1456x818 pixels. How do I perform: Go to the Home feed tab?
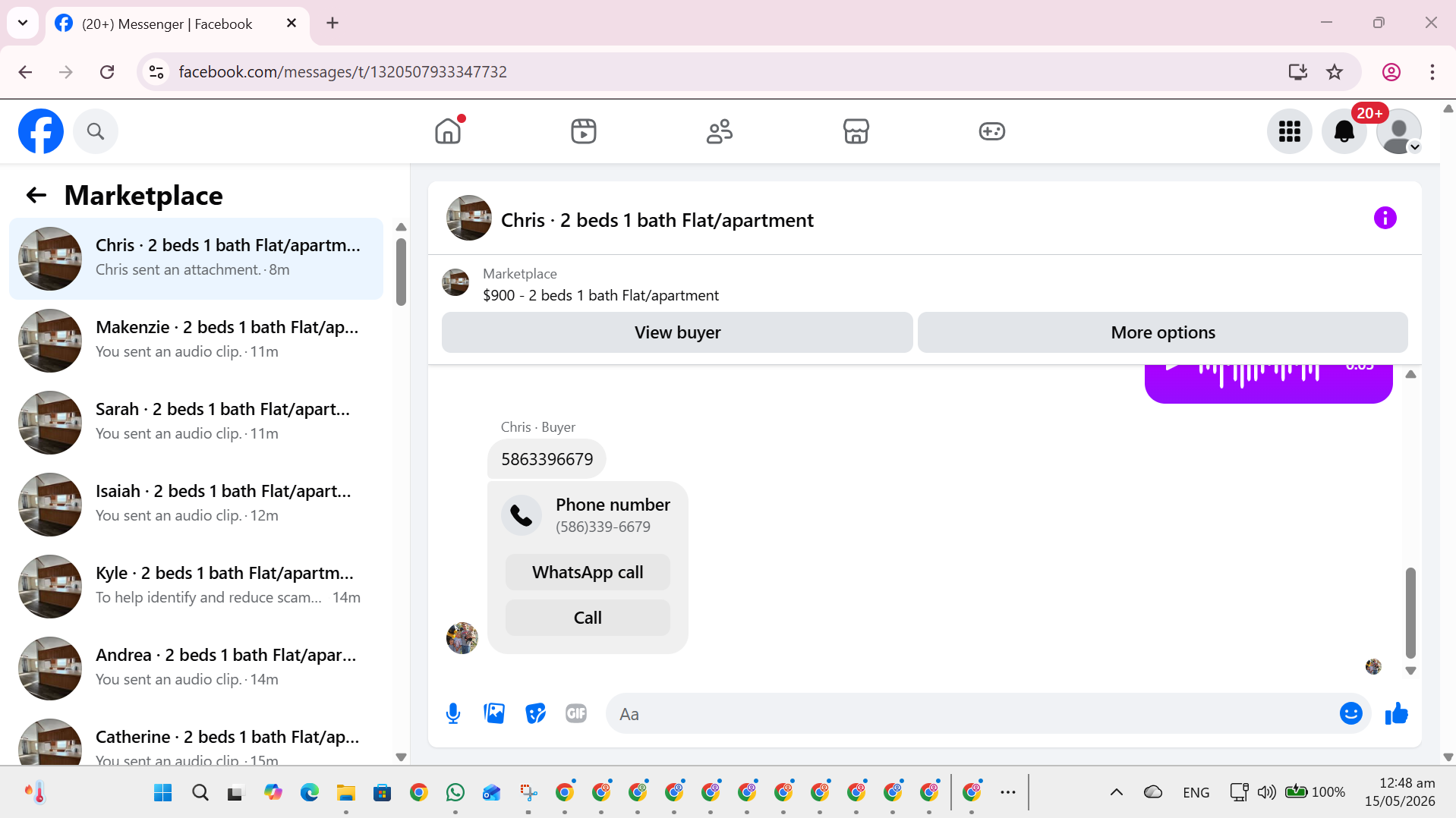[448, 131]
